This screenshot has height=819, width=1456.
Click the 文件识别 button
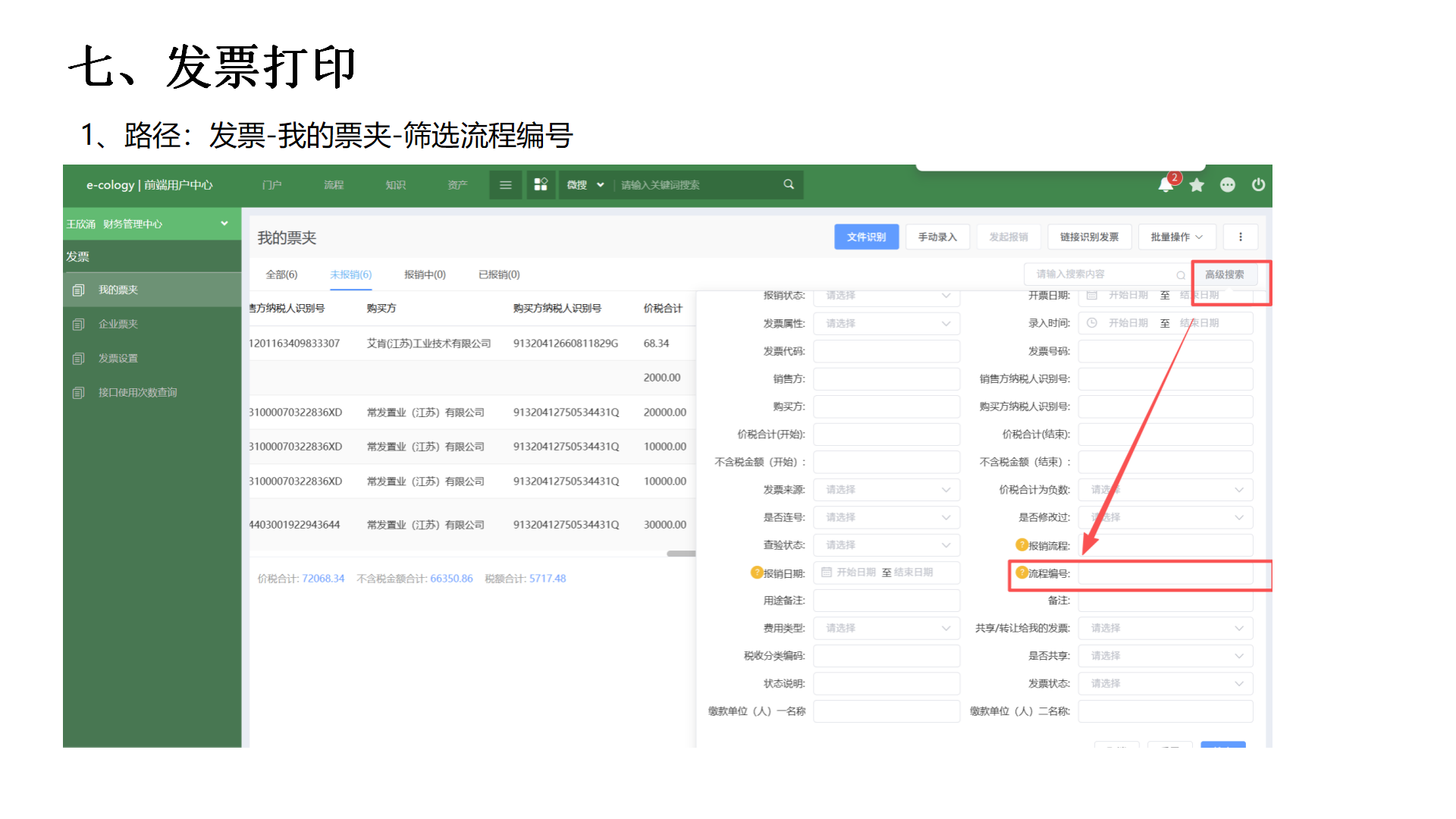(866, 237)
